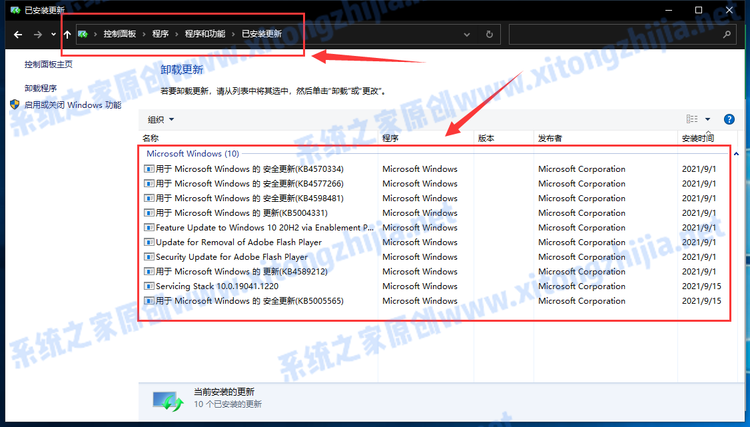
Task: Select security update KB4577266
Action: coord(249,184)
